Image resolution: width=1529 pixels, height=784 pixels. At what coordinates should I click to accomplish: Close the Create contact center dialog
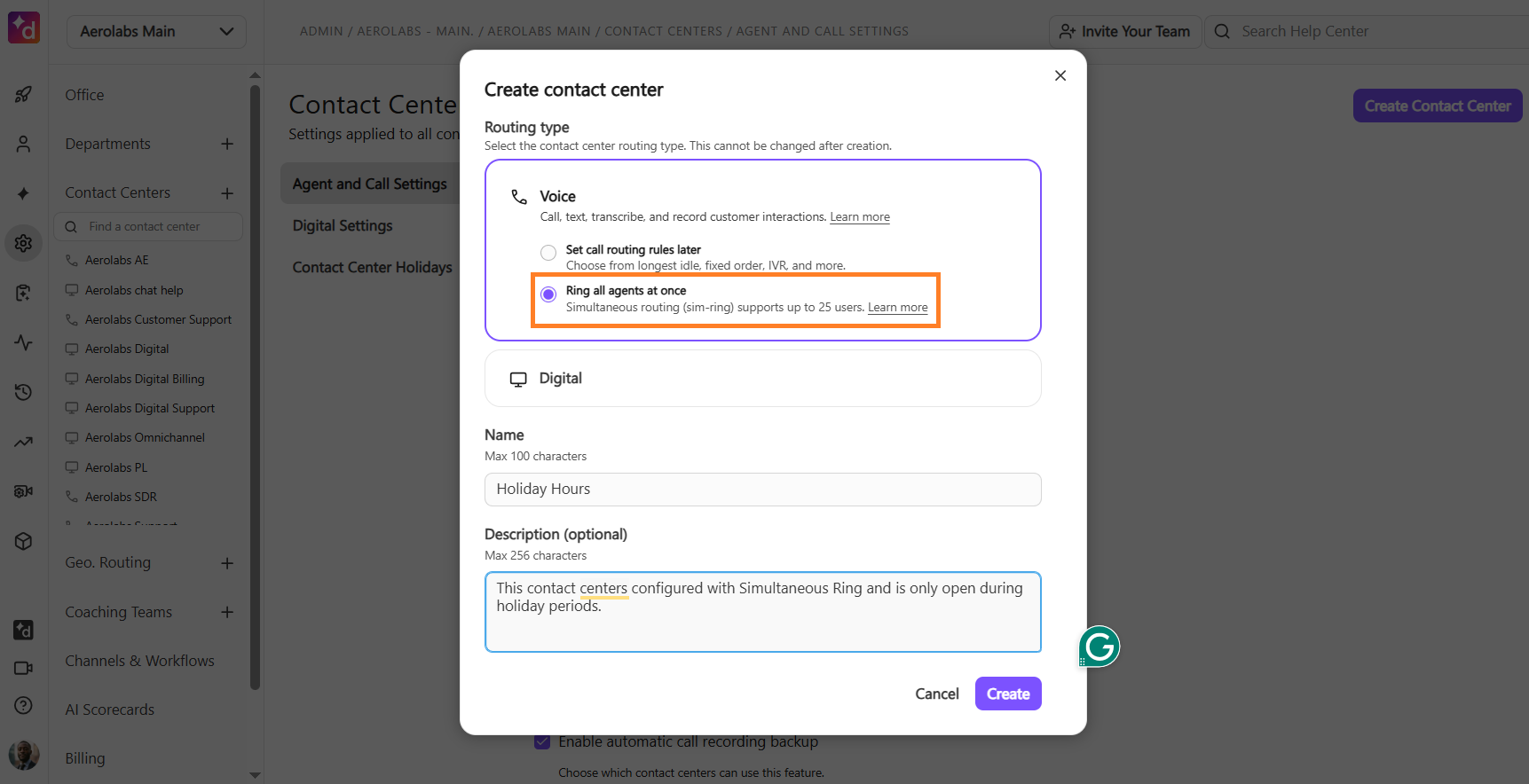1060,75
